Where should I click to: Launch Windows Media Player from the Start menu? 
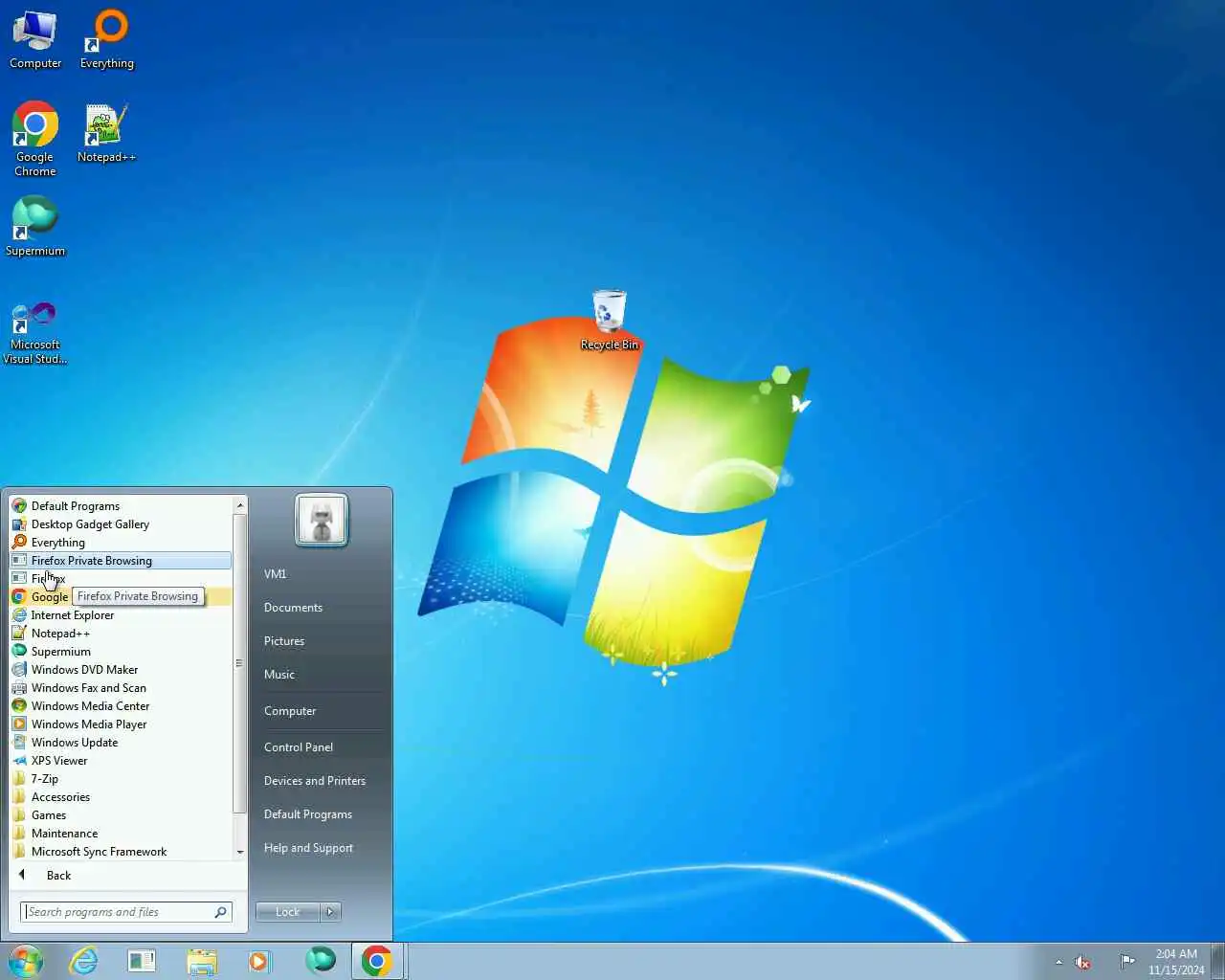pos(121,724)
